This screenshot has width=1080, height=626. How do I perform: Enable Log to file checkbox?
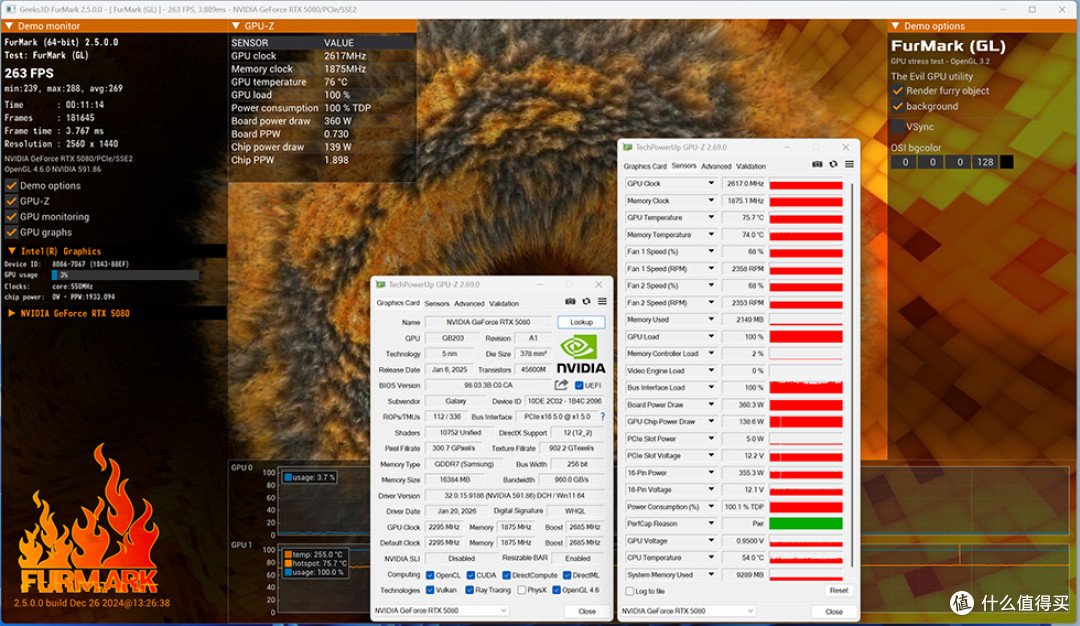click(x=630, y=591)
